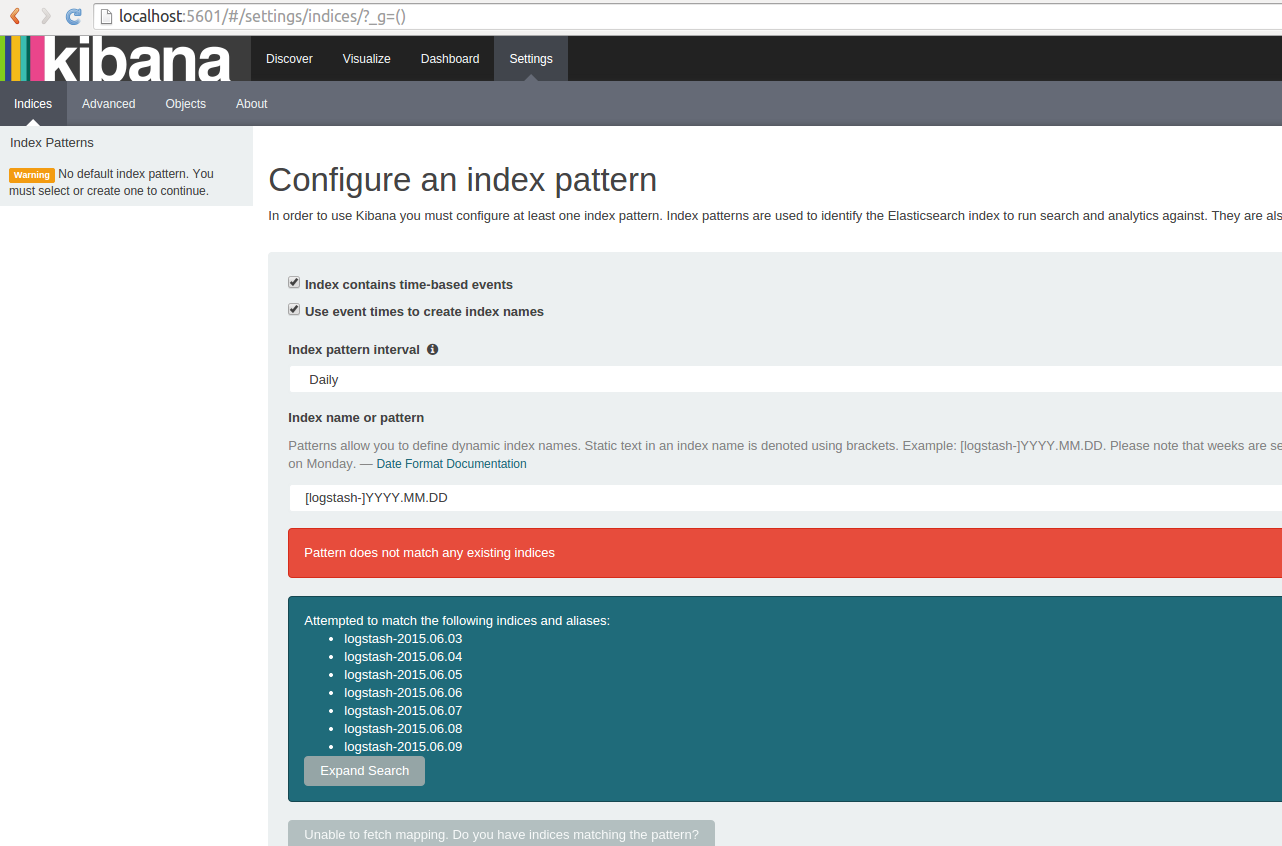The height and width of the screenshot is (846, 1282).
Task: Click the Expand Search button
Action: (364, 771)
